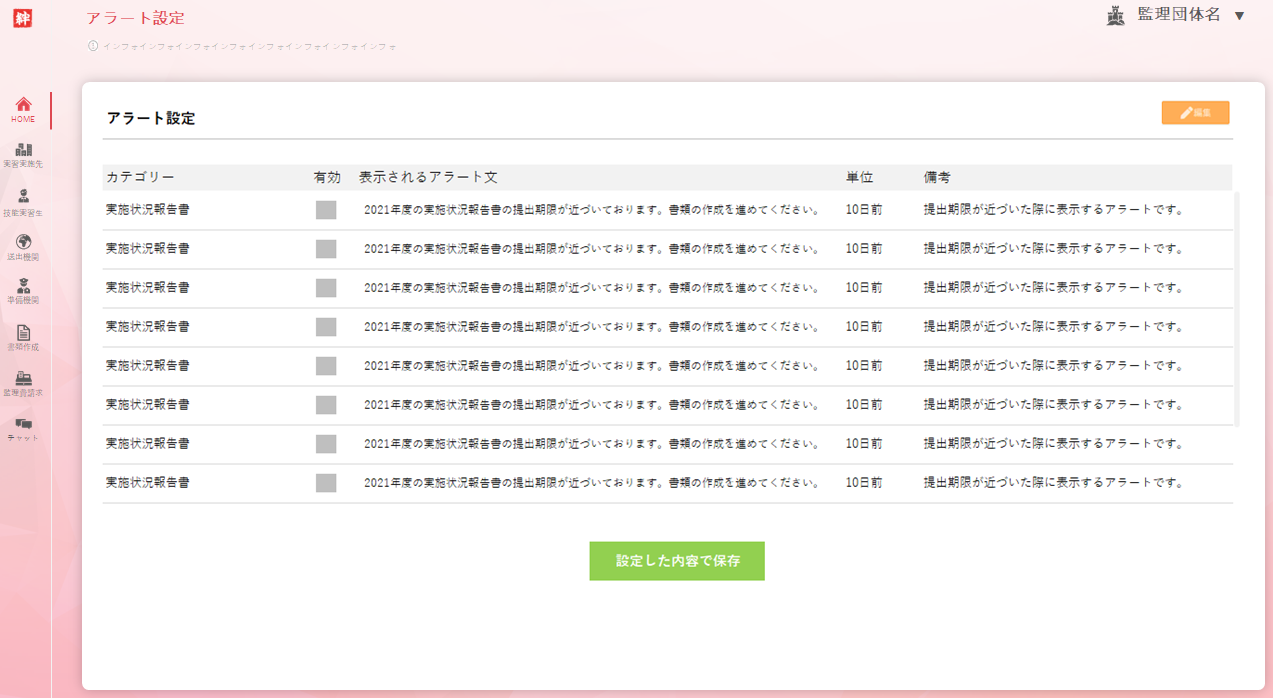
Task: Open 監理費請求 in the sidebar
Action: coord(24,379)
